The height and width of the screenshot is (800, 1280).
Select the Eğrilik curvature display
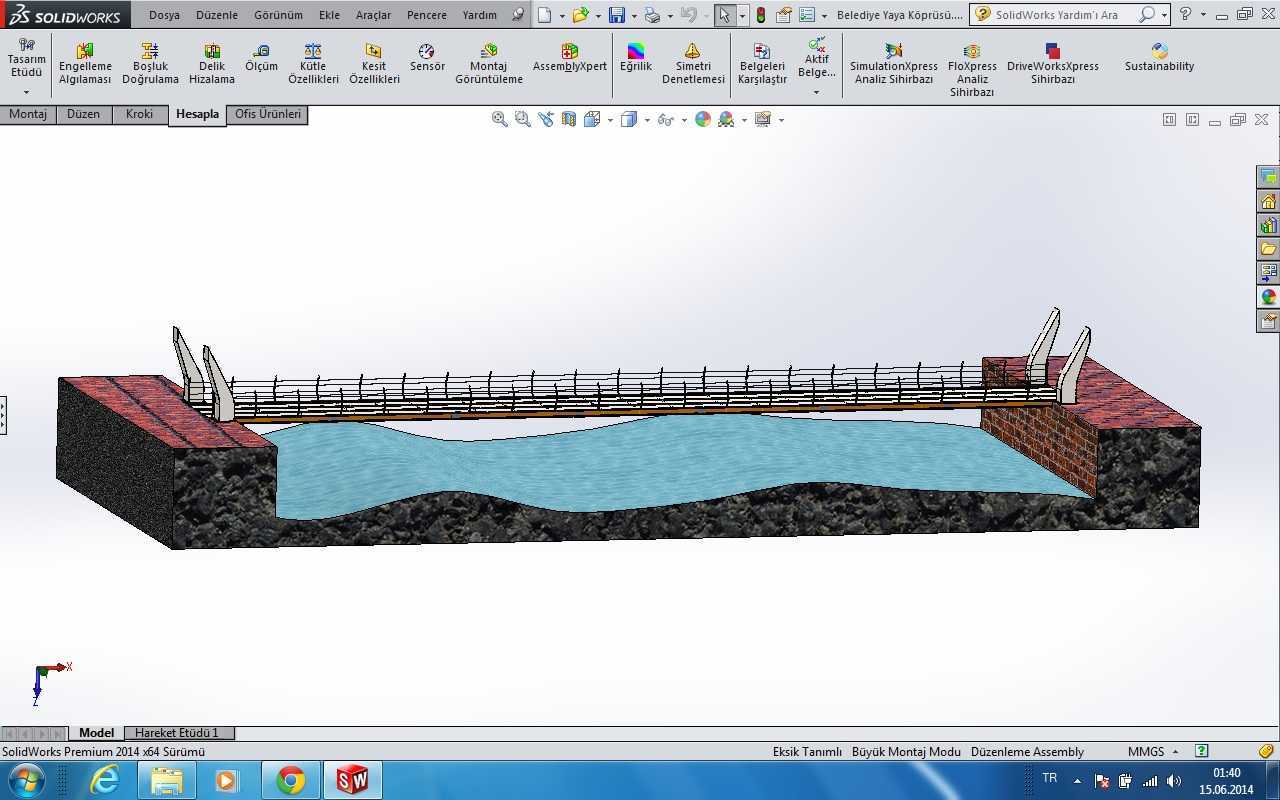tap(635, 58)
